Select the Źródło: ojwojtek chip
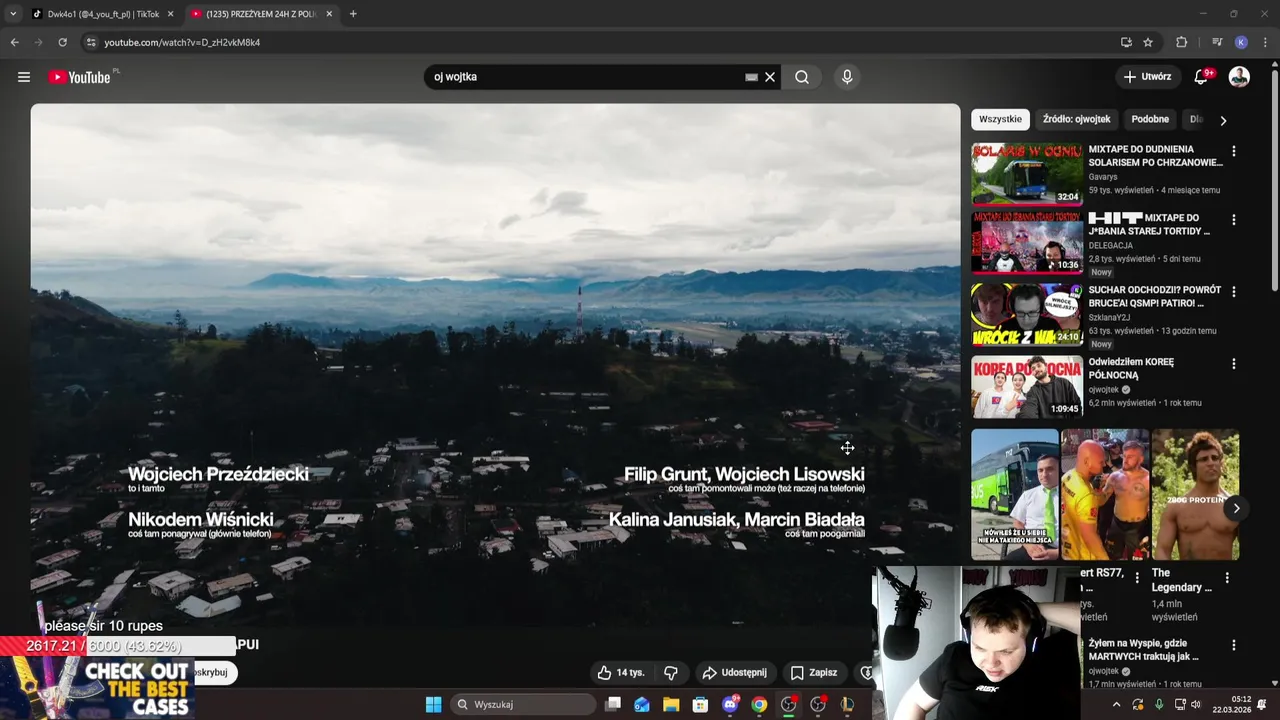The image size is (1280, 720). [1077, 119]
